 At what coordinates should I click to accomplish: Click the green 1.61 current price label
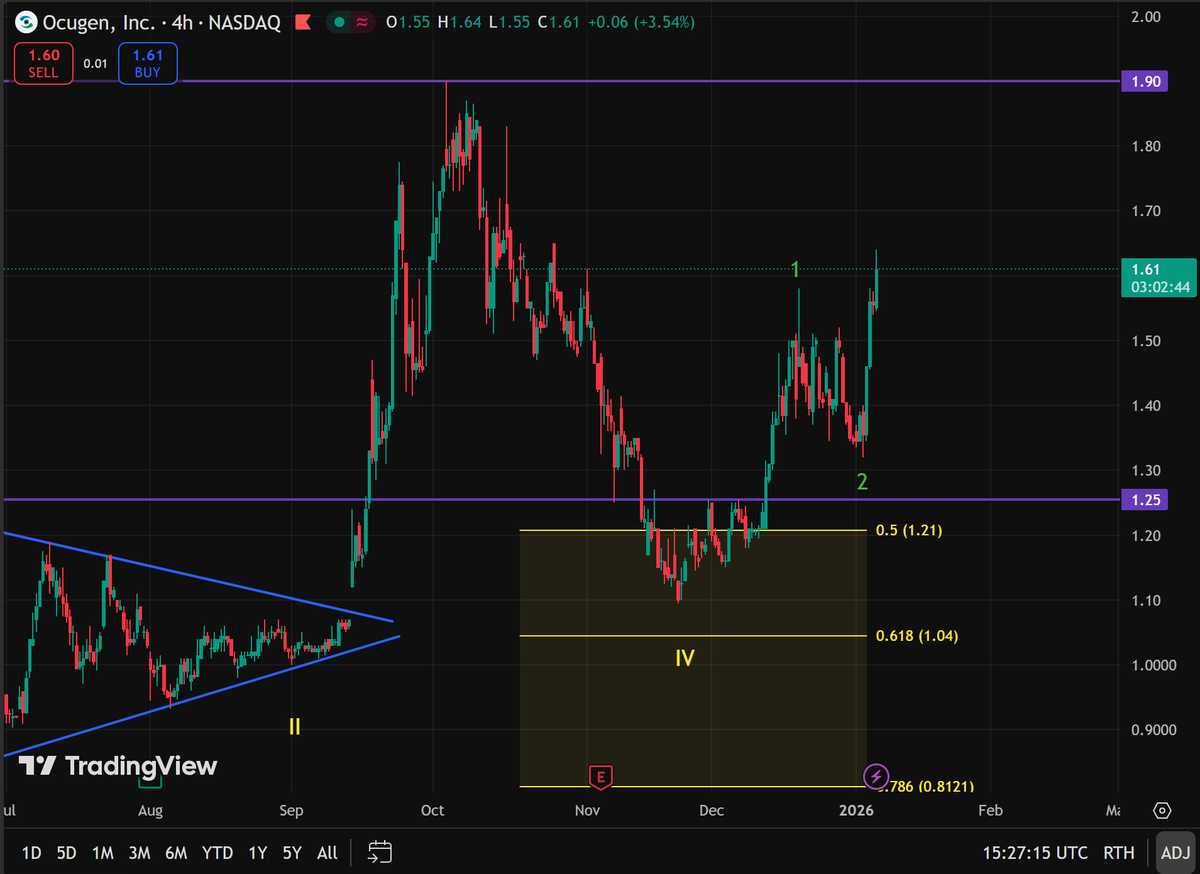tap(1147, 268)
